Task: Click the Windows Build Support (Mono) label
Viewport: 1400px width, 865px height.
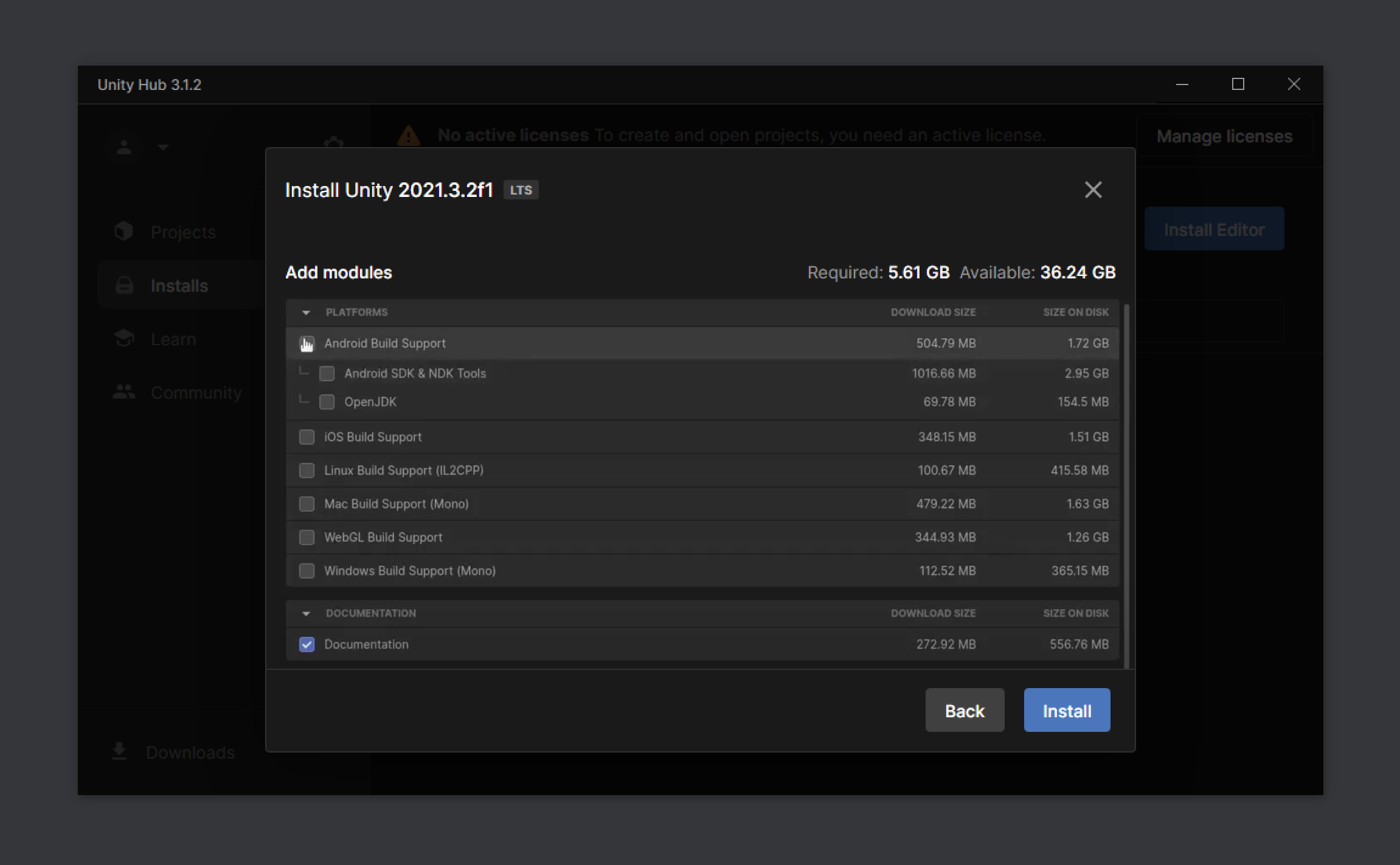Action: [410, 571]
